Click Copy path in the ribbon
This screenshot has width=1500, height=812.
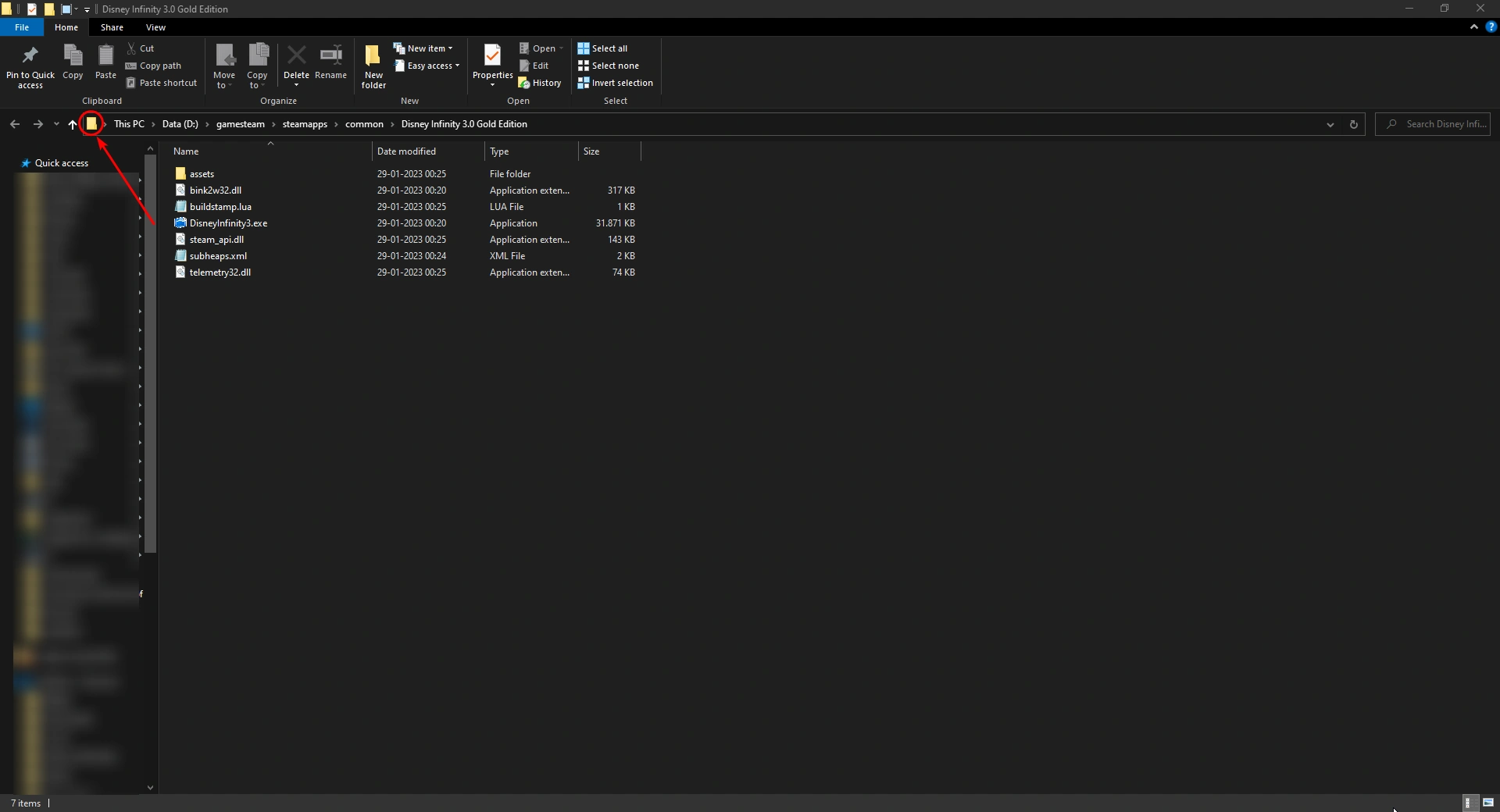point(153,66)
